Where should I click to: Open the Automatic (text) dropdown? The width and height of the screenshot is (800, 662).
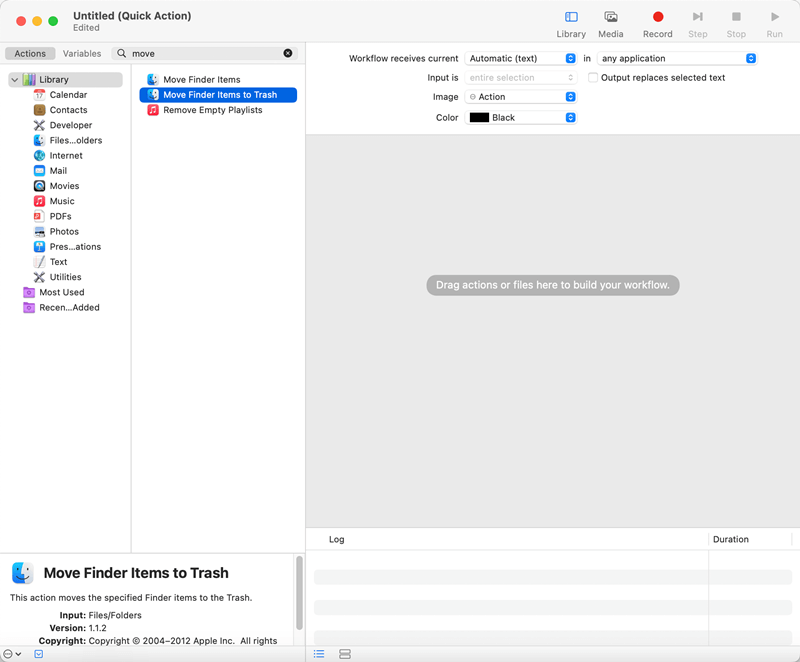pyautogui.click(x=520, y=58)
